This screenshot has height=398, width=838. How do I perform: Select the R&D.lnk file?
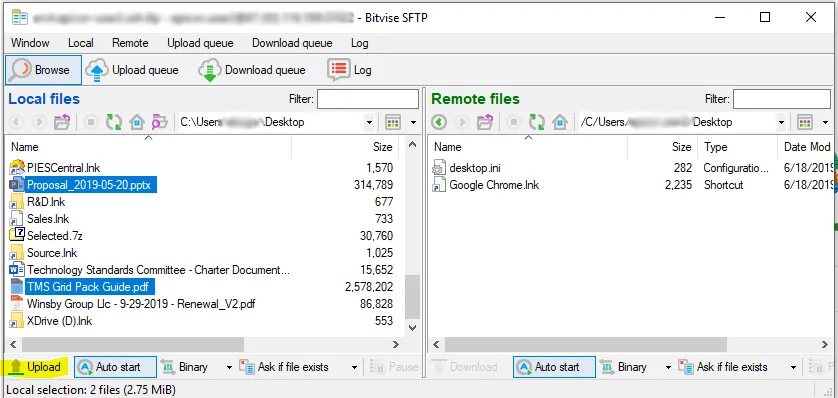[46, 202]
